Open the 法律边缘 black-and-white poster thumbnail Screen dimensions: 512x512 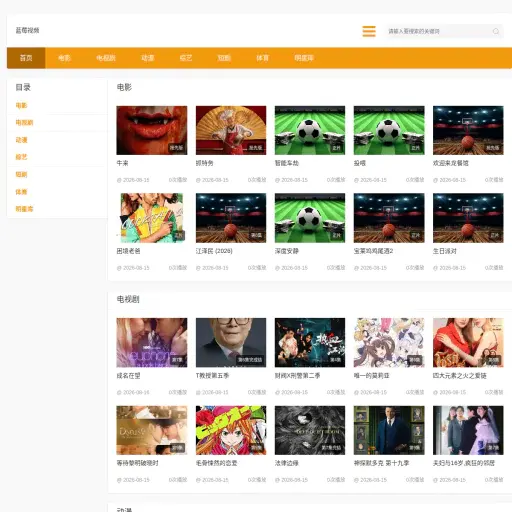[x=310, y=430]
